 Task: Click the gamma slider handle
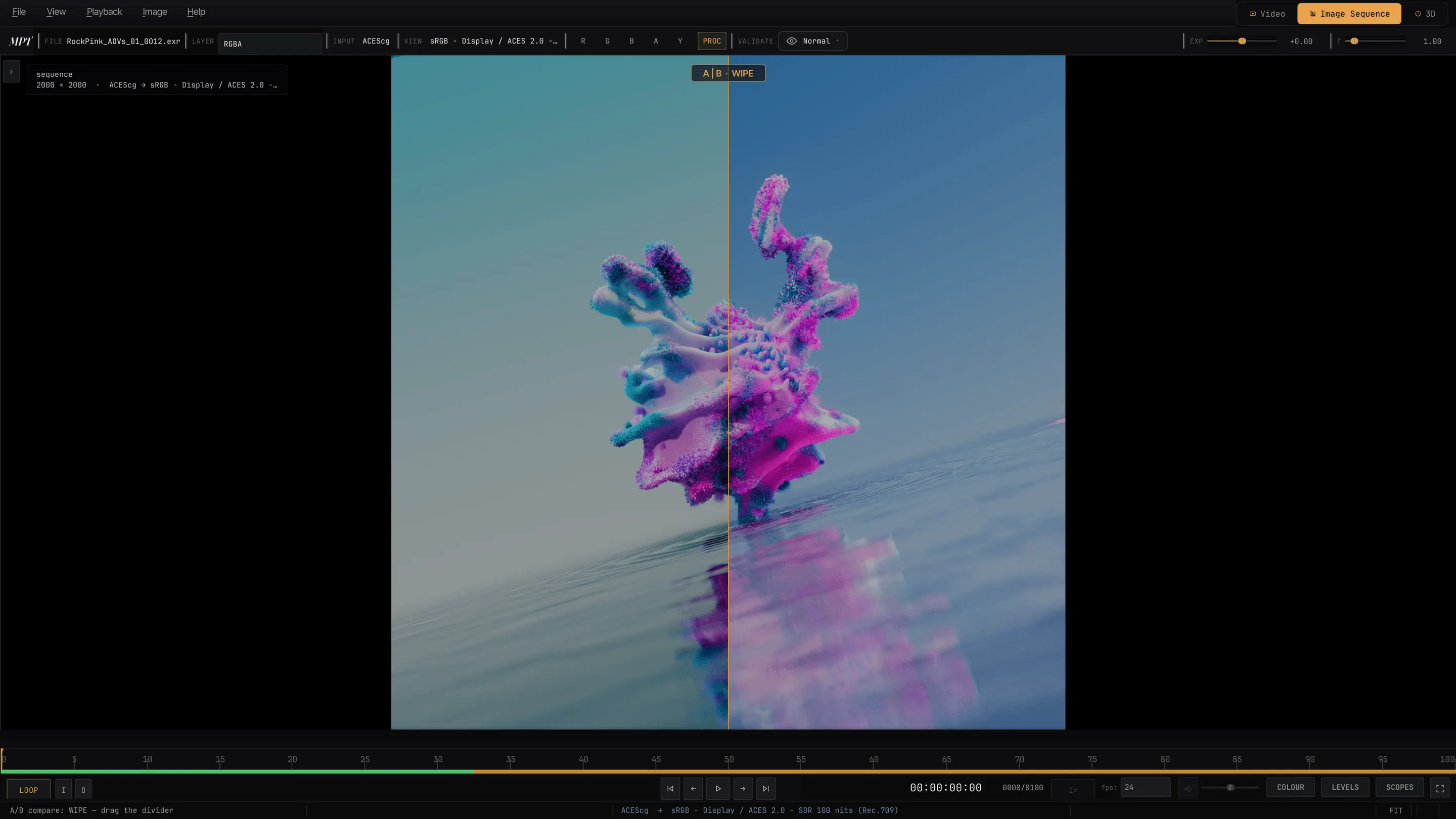pos(1354,41)
